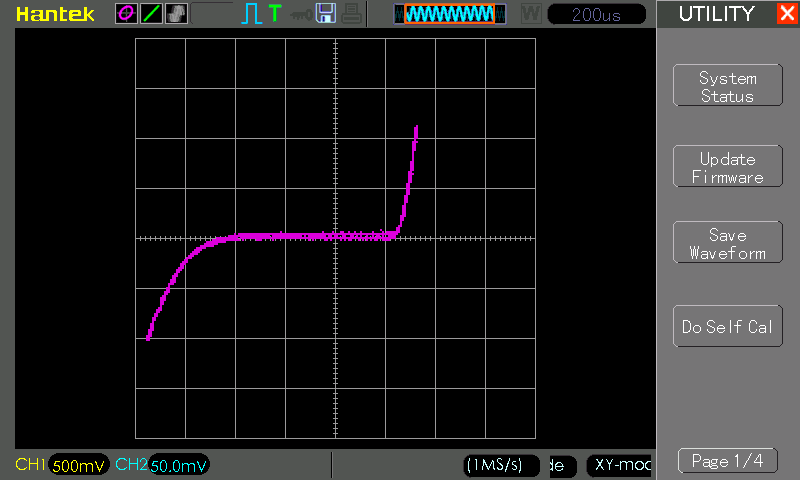Screen dimensions: 800x480
Task: Choose Save Waveform
Action: point(728,242)
